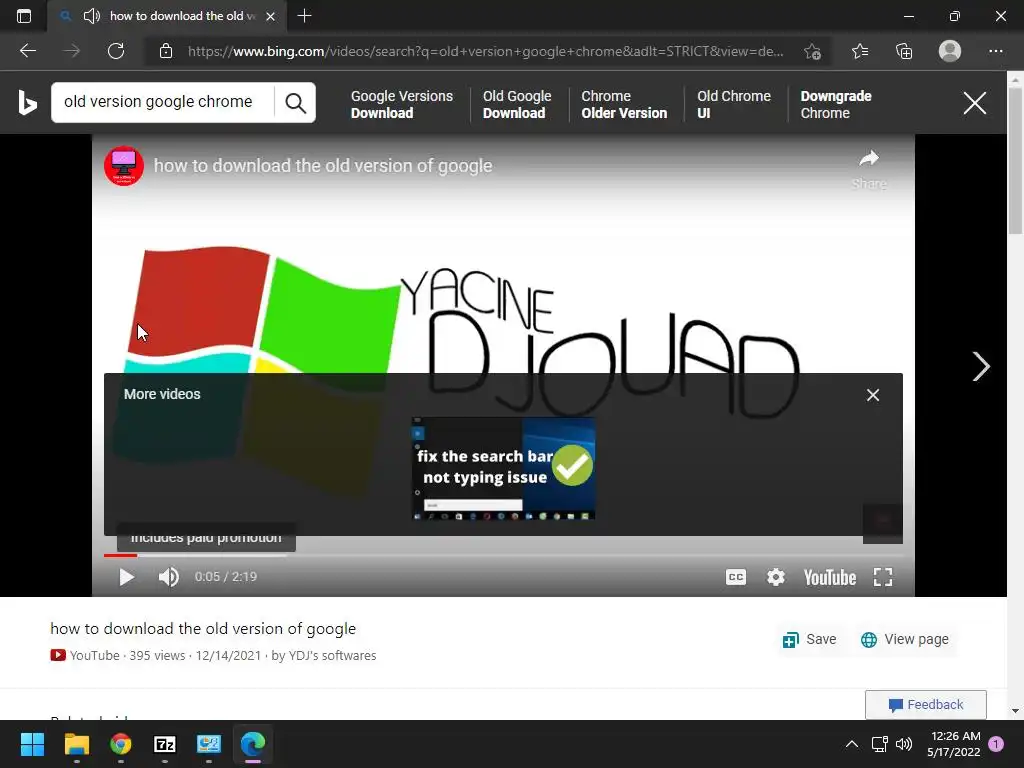Viewport: 1024px width, 768px height.
Task: Open a new browser tab
Action: pos(304,16)
